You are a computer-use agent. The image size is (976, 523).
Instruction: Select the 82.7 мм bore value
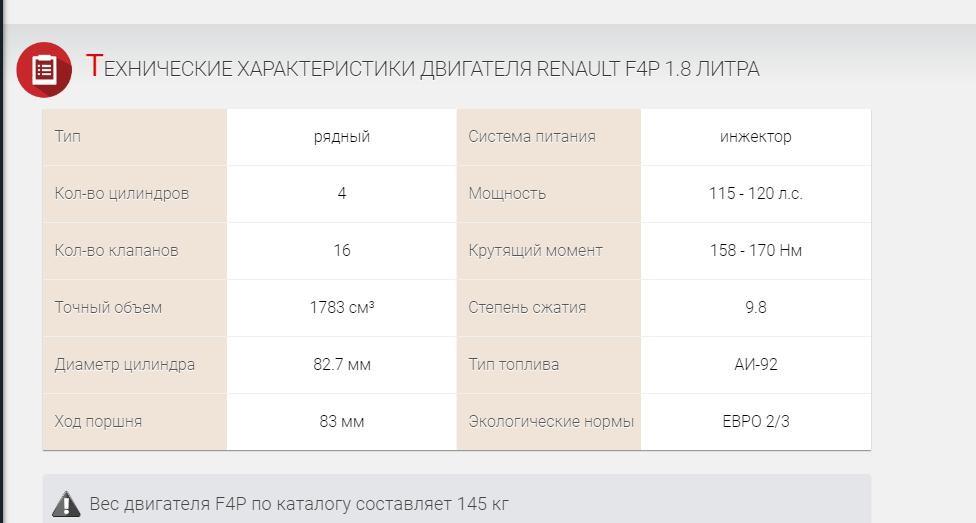pos(342,365)
